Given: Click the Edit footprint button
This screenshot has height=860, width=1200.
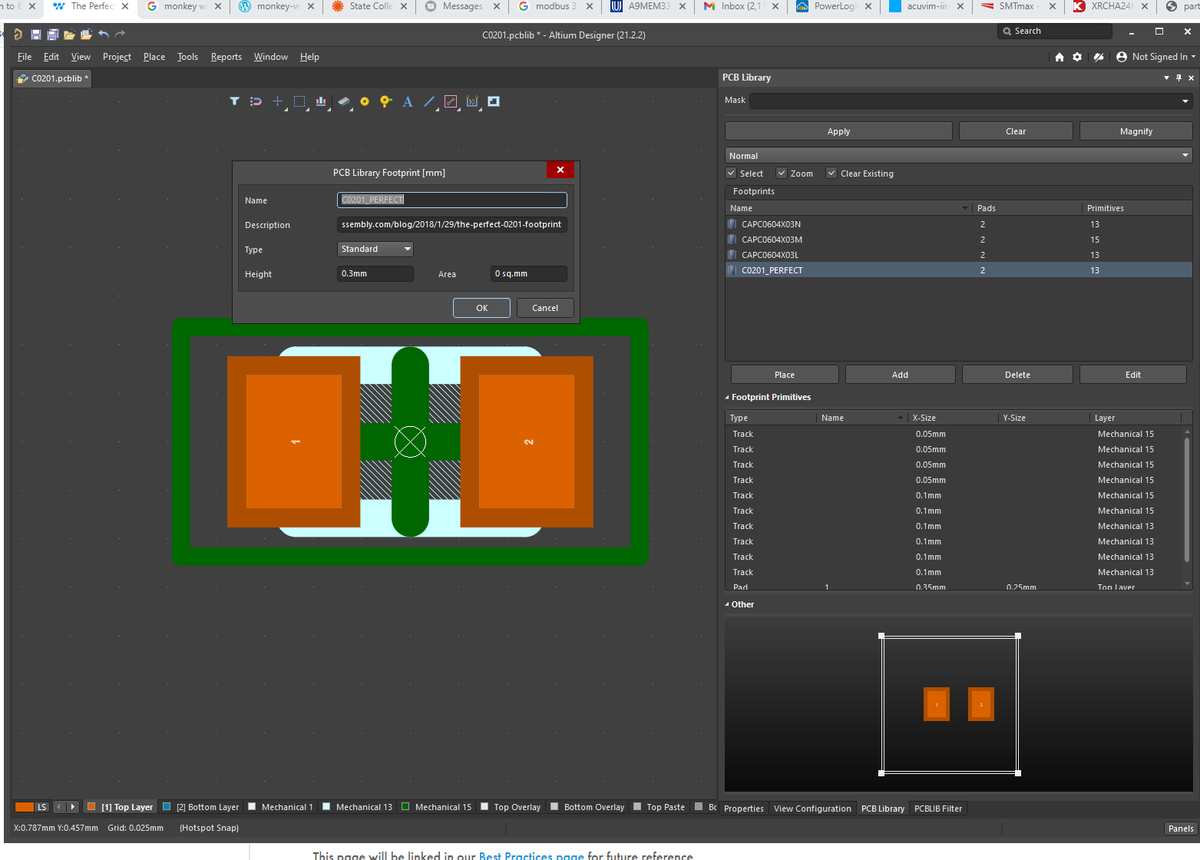Looking at the screenshot, I should (1133, 374).
